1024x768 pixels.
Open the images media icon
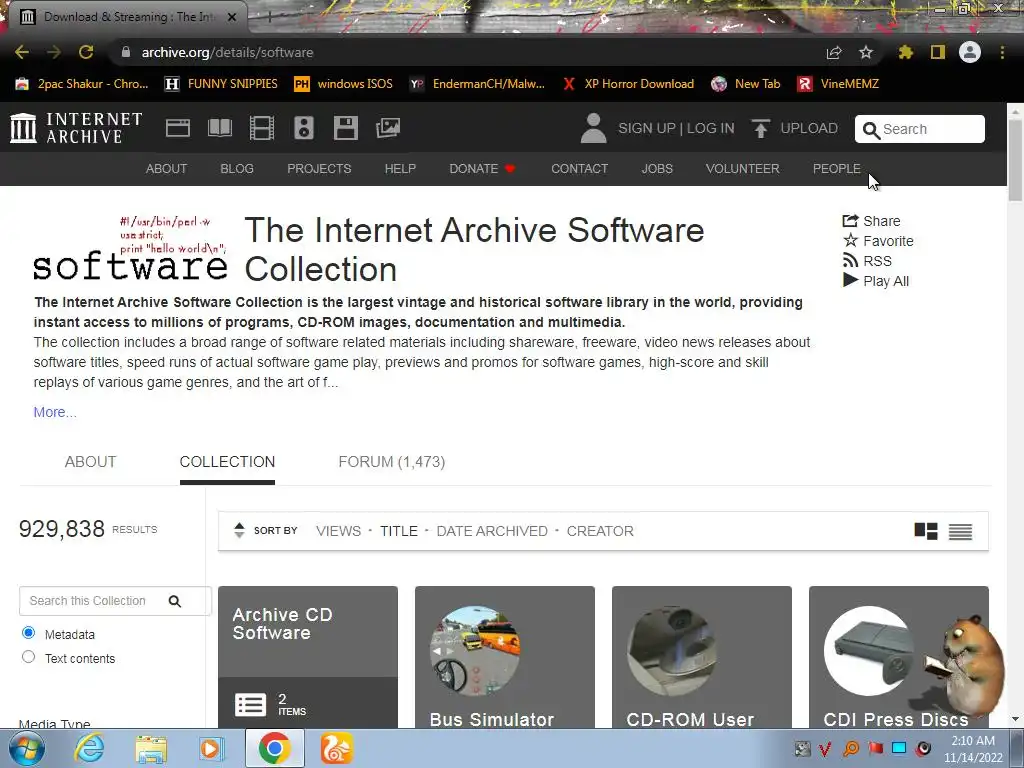388,128
